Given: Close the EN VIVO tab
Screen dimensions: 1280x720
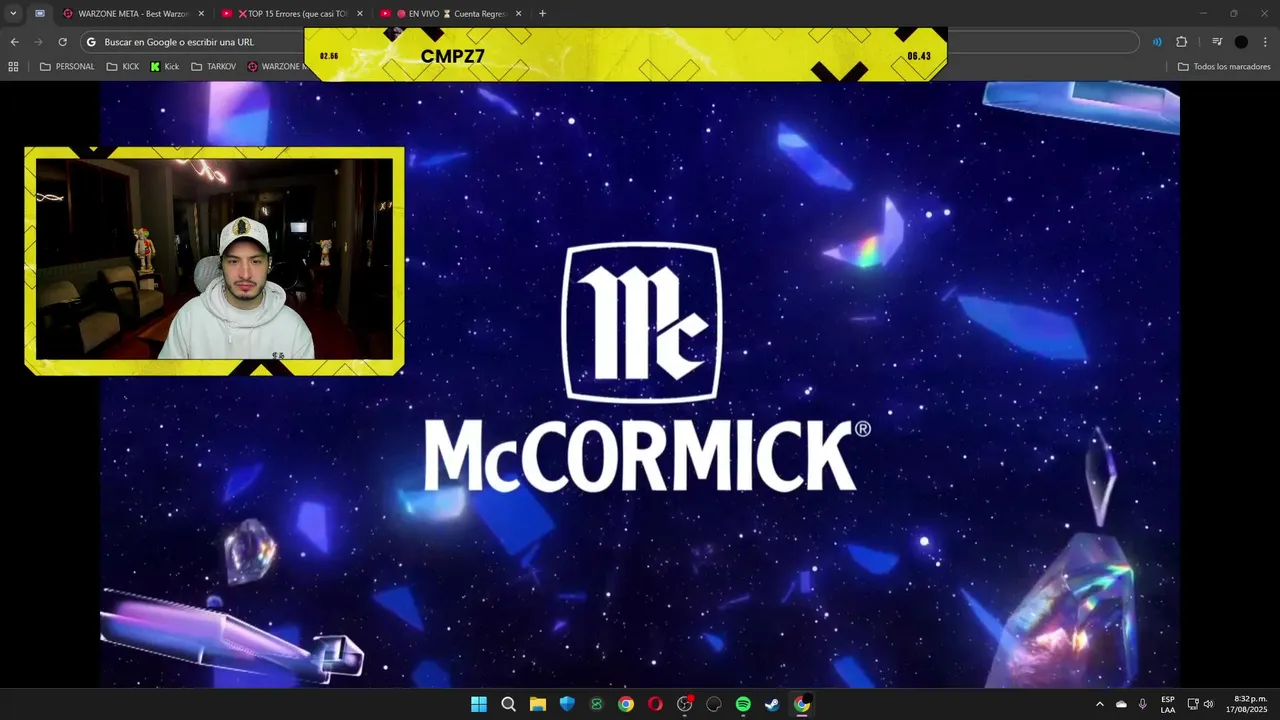Looking at the screenshot, I should pyautogui.click(x=518, y=14).
